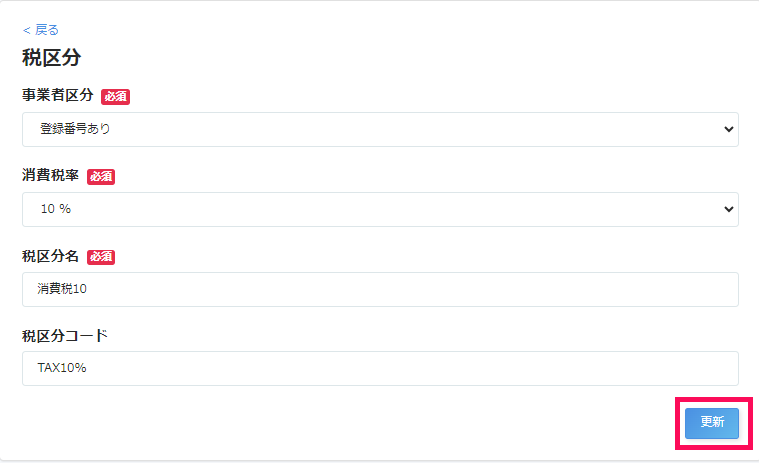The image size is (759, 463).
Task: Open the 事業者区分 dropdown
Action: pos(380,129)
